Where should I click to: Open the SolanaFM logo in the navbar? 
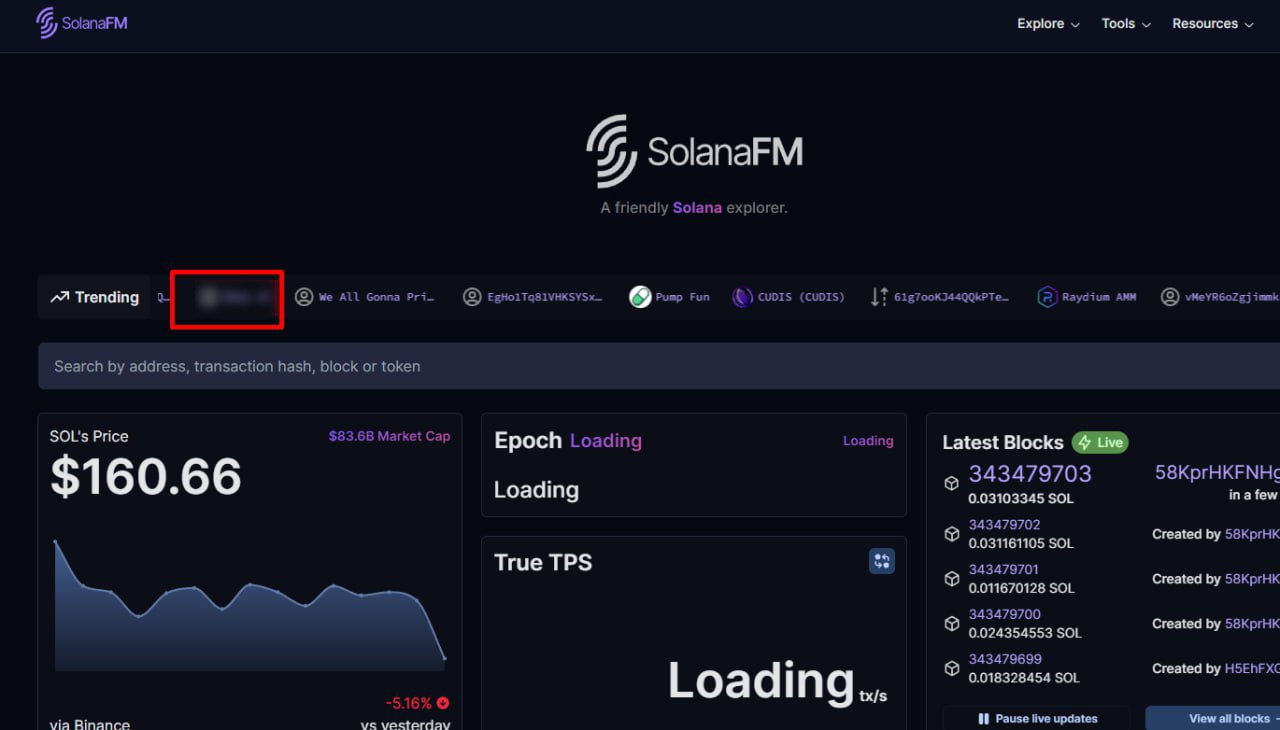(x=82, y=23)
